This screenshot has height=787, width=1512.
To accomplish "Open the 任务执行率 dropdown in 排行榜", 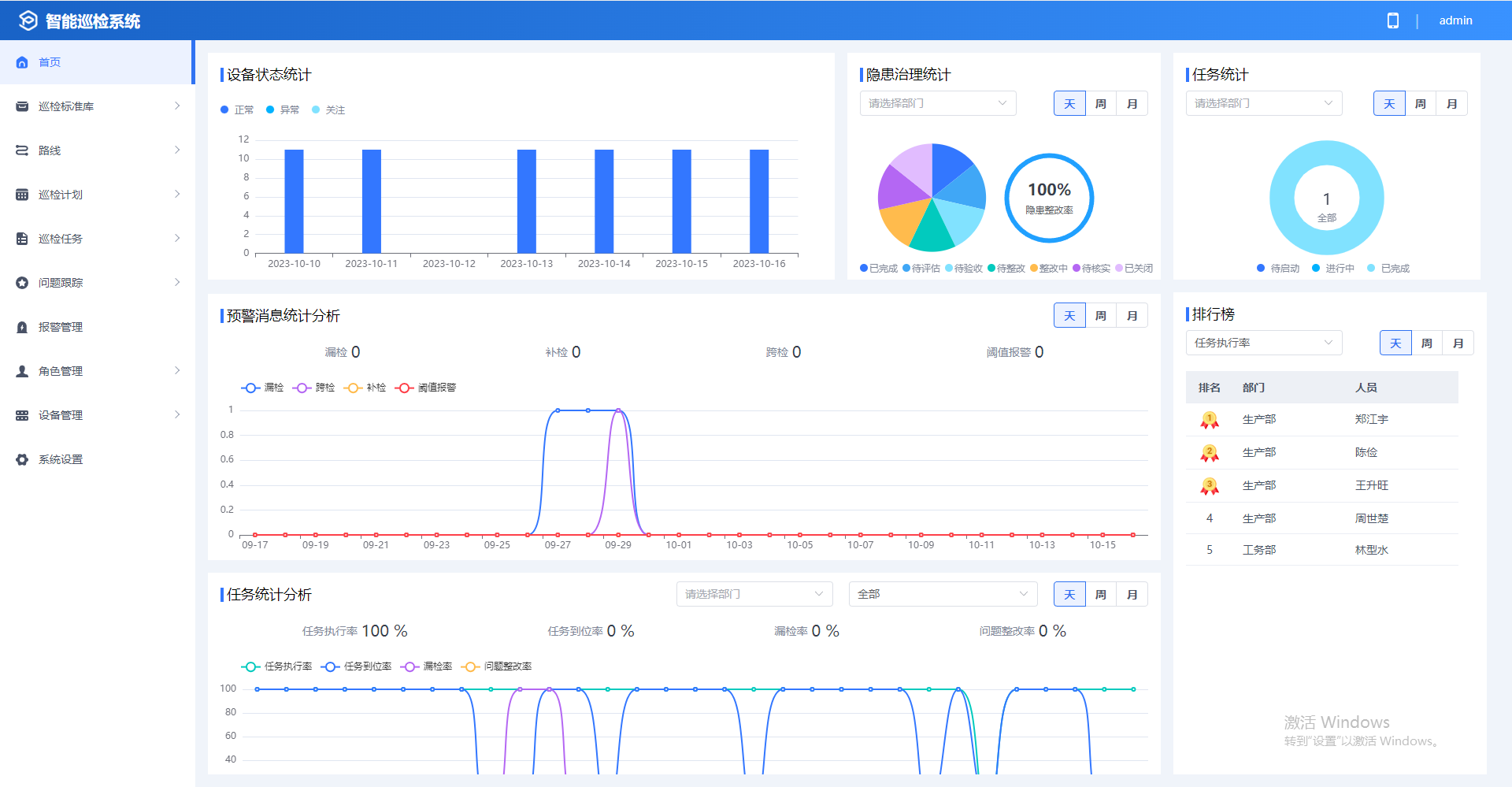I will tap(1263, 343).
